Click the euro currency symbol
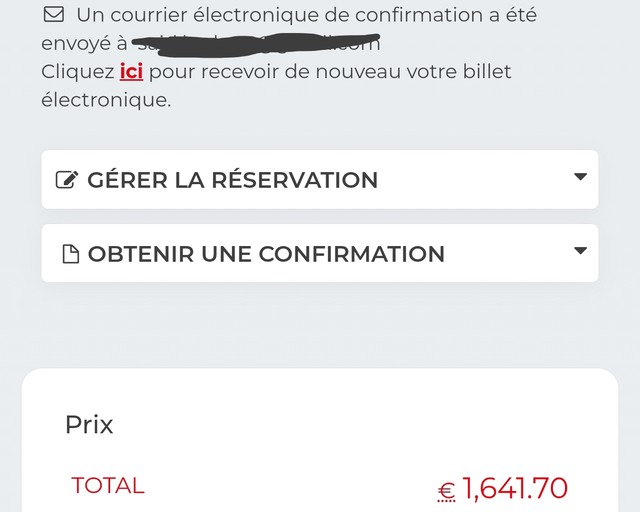This screenshot has height=512, width=640. pos(447,491)
